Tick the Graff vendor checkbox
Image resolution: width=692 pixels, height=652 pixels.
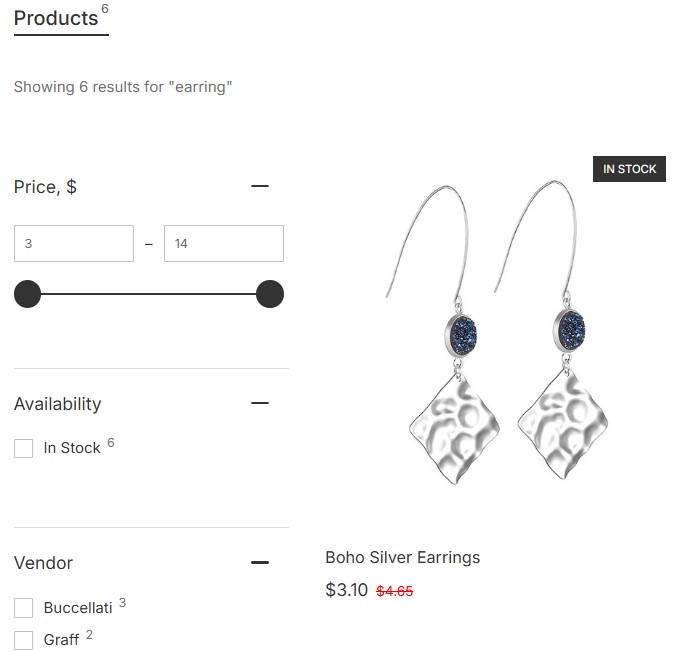[x=24, y=640]
